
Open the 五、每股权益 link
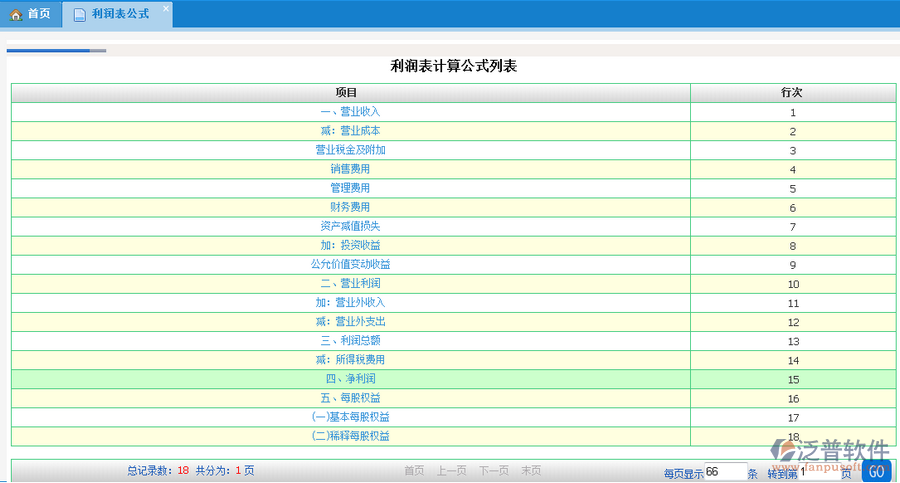coord(350,397)
